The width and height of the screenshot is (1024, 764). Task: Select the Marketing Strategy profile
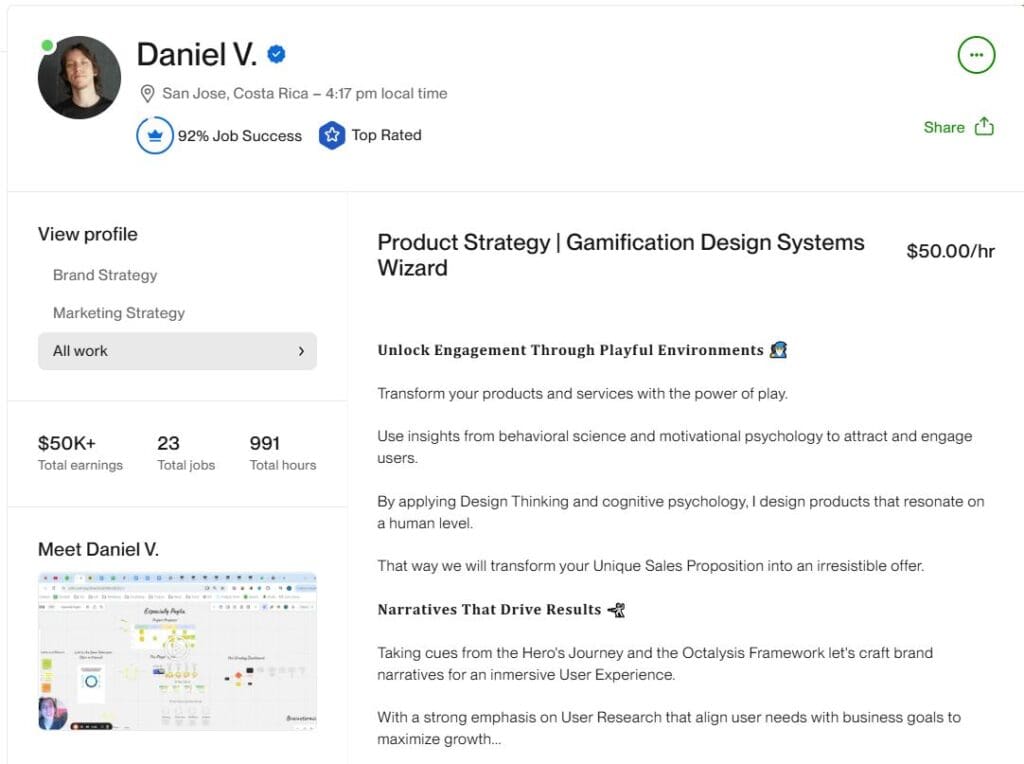coord(119,313)
